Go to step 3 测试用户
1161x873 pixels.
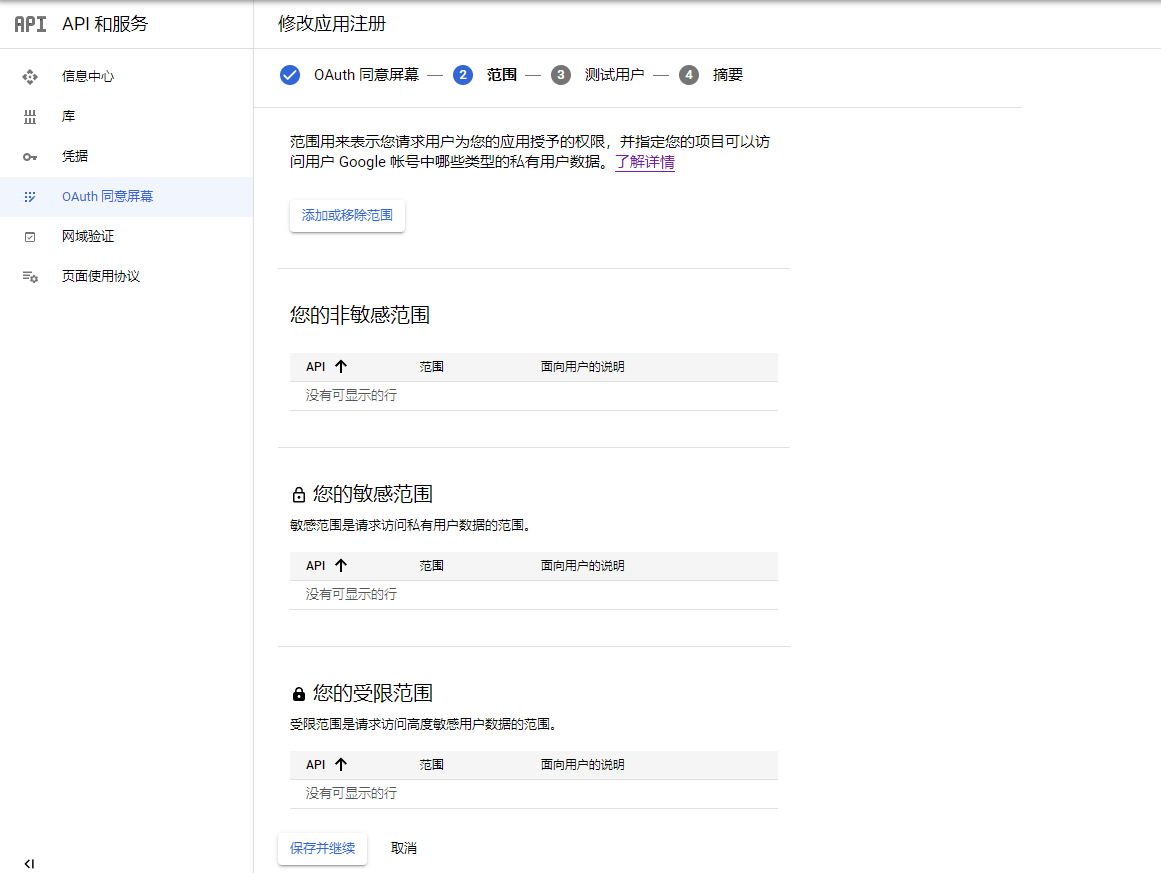pos(560,75)
